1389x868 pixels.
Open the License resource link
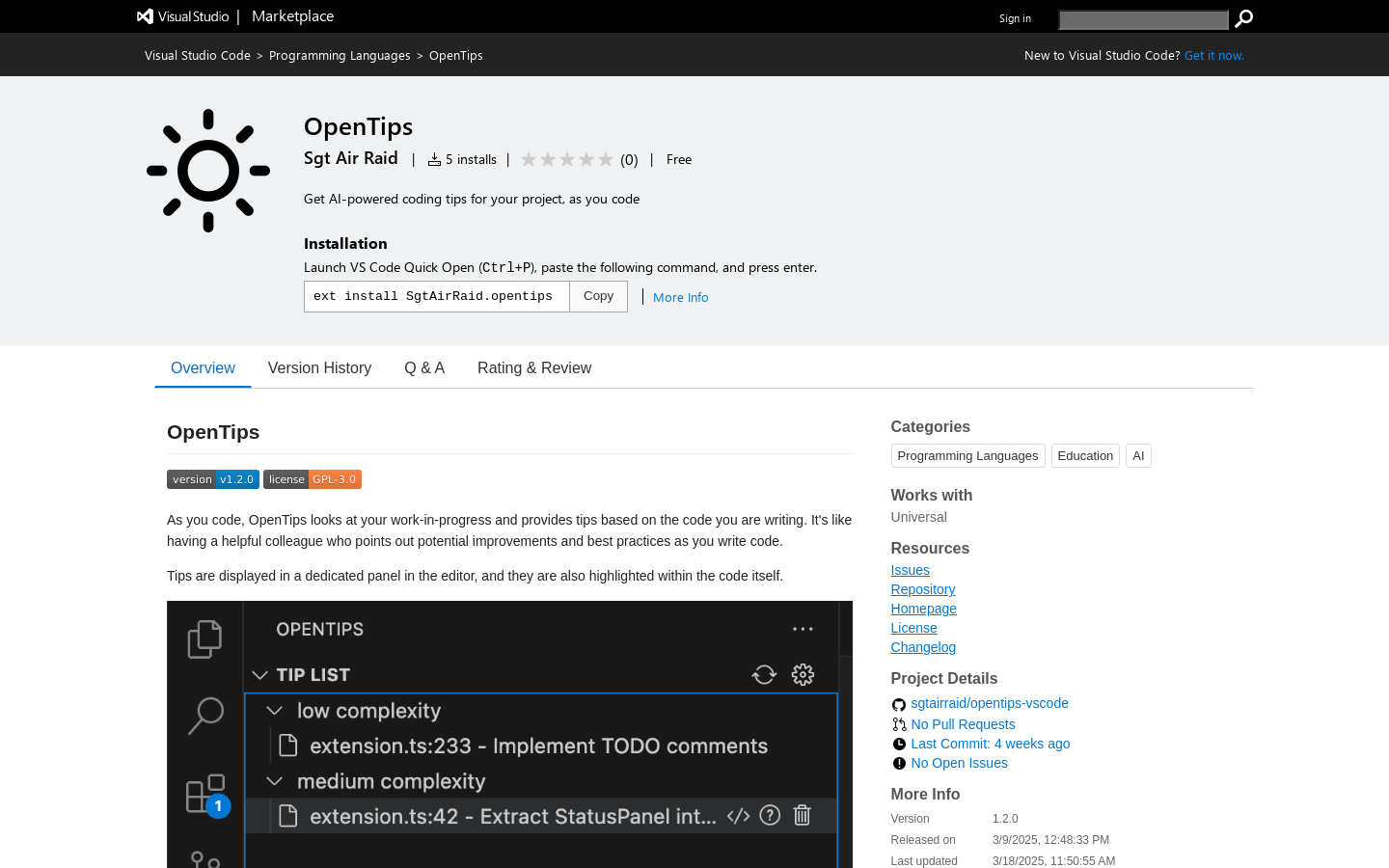pos(914,628)
